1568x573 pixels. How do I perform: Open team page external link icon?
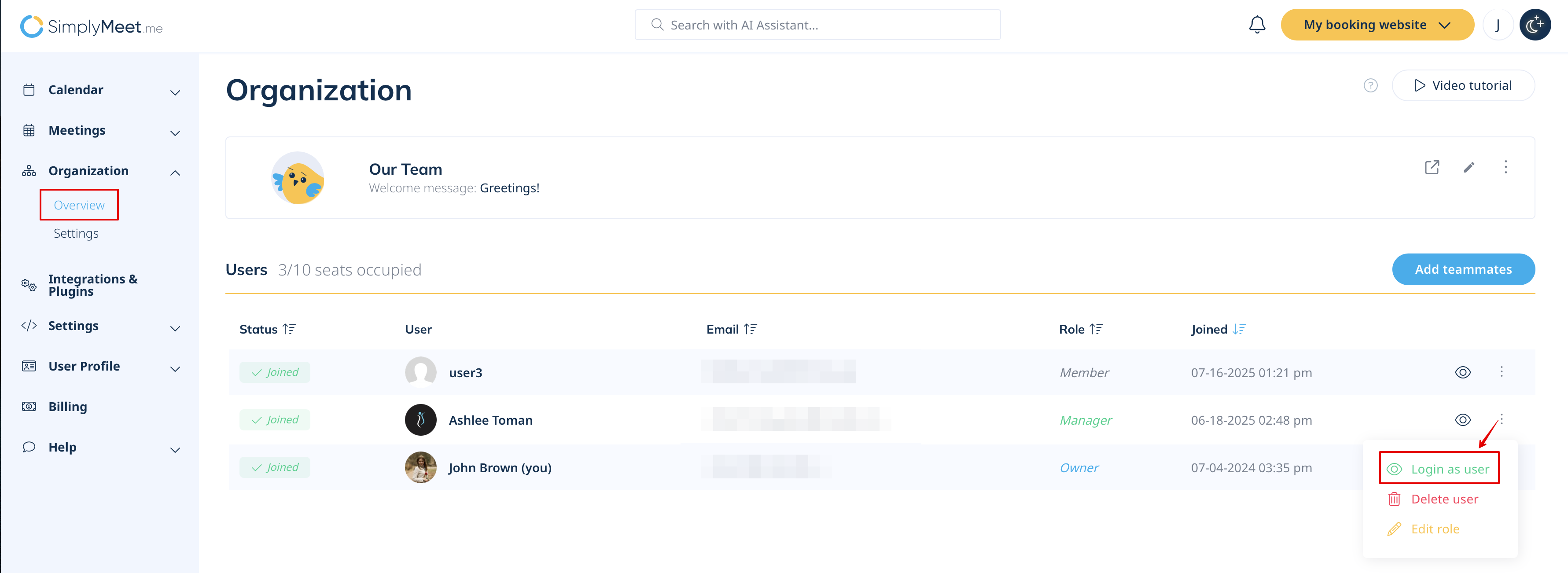coord(1432,167)
